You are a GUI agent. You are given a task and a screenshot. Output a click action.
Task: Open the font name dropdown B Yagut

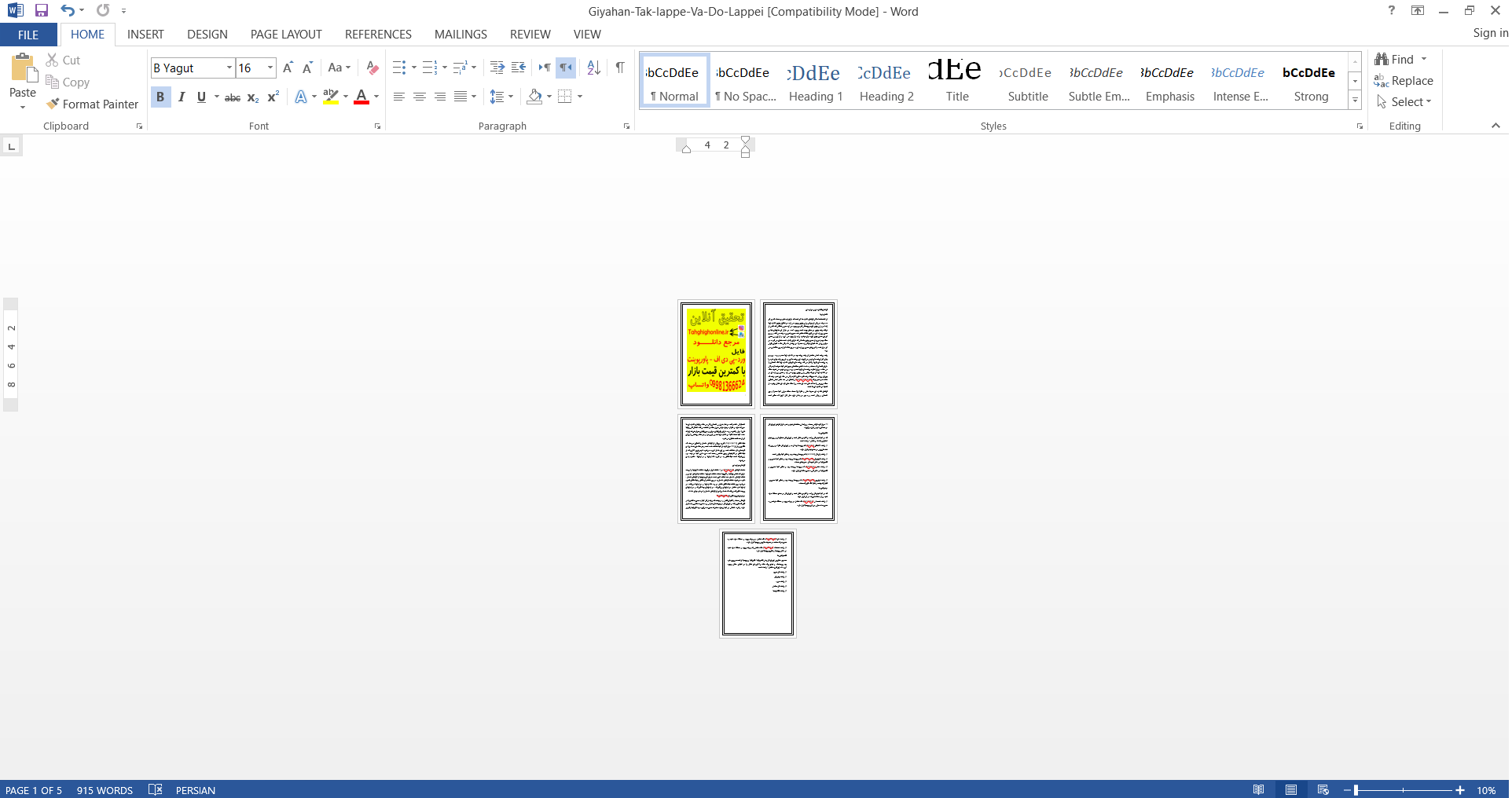click(x=229, y=68)
